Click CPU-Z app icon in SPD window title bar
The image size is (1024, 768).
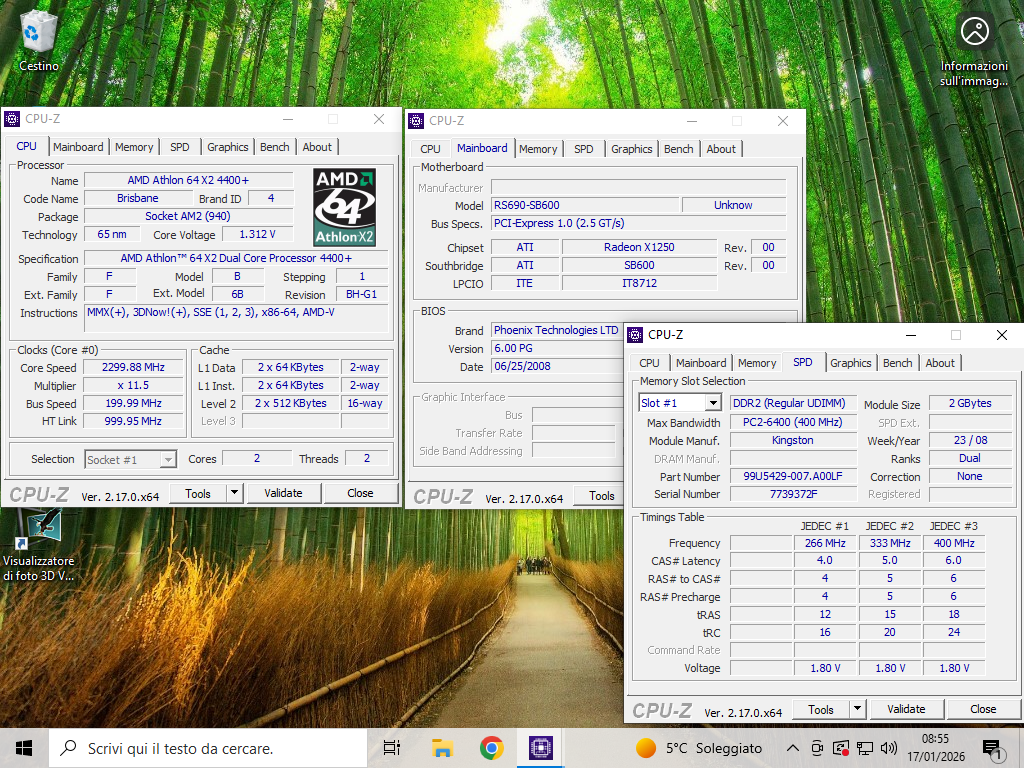[x=635, y=335]
